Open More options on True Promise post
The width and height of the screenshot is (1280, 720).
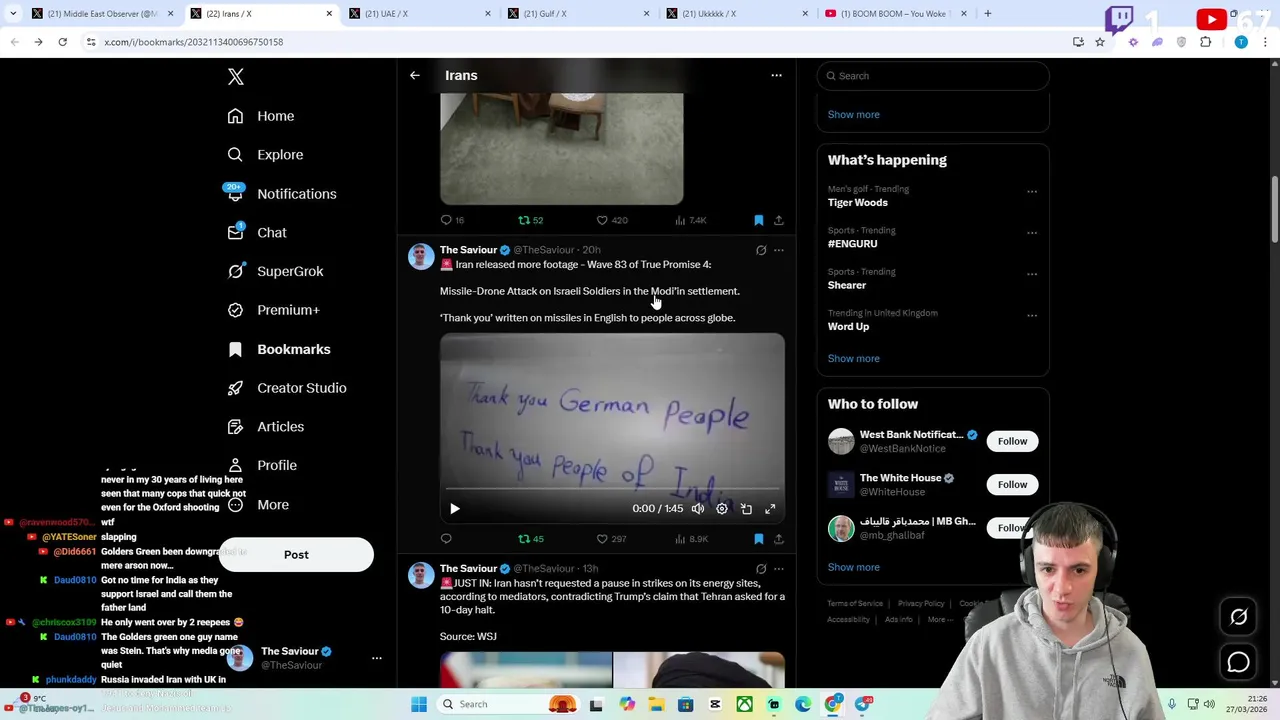click(x=779, y=250)
